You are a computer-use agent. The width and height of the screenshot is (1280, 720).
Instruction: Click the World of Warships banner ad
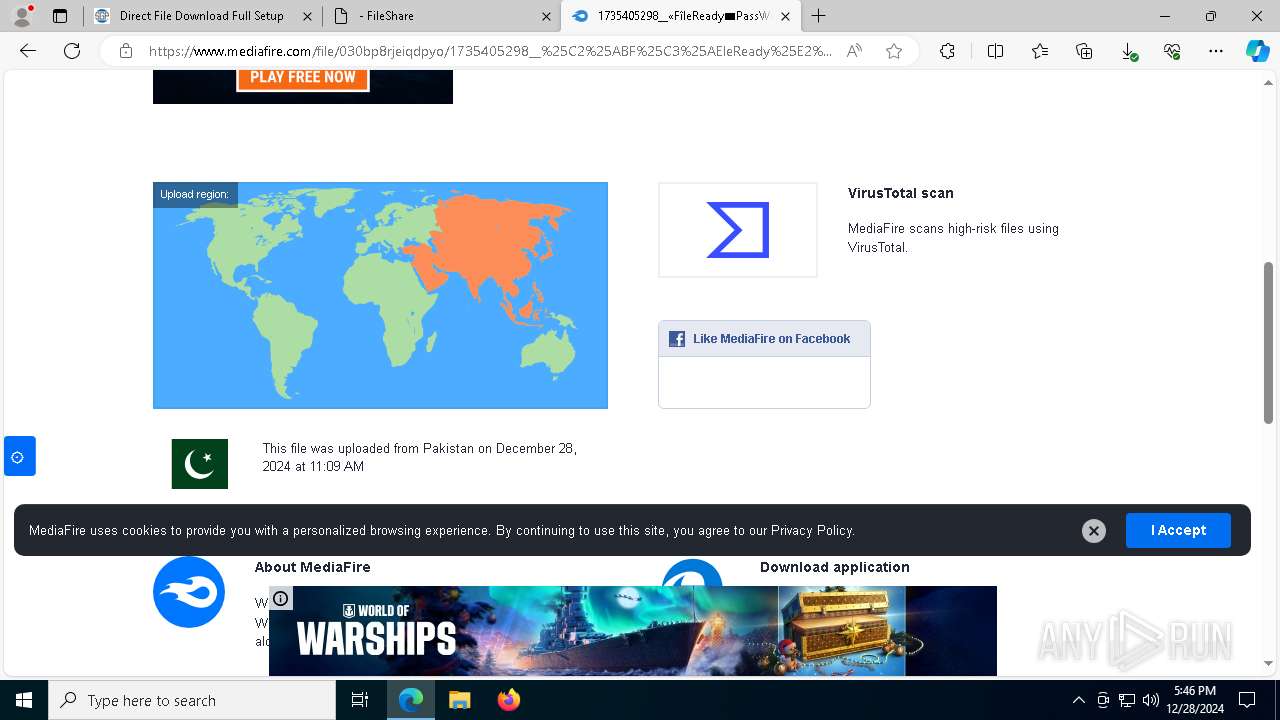(633, 631)
